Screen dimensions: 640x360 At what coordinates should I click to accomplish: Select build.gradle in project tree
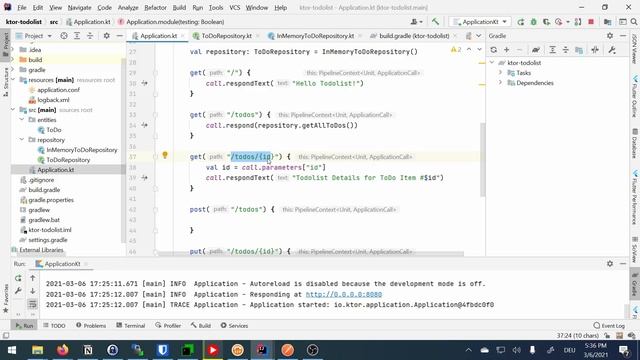pyautogui.click(x=44, y=190)
